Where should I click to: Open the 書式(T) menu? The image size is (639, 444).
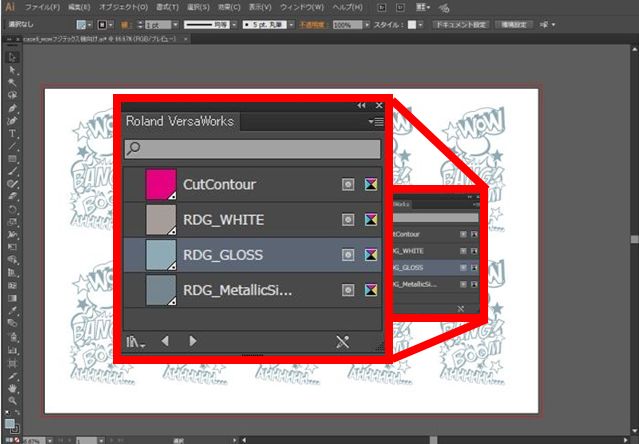tap(167, 7)
